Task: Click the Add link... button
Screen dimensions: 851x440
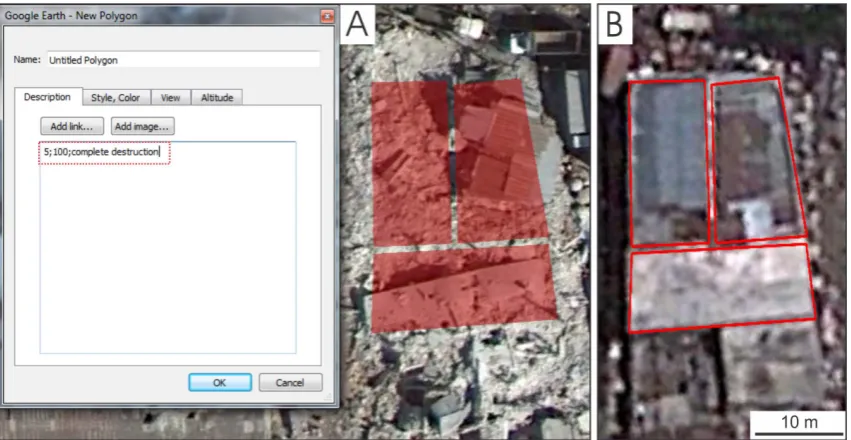Action: coord(72,126)
